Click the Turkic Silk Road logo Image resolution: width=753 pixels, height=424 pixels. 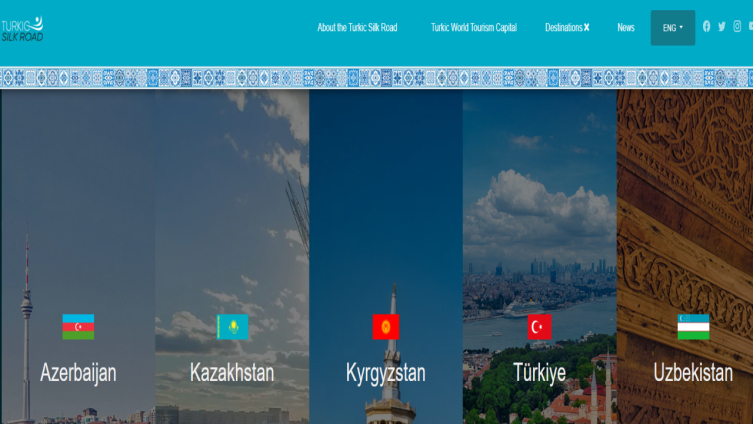coord(23,28)
